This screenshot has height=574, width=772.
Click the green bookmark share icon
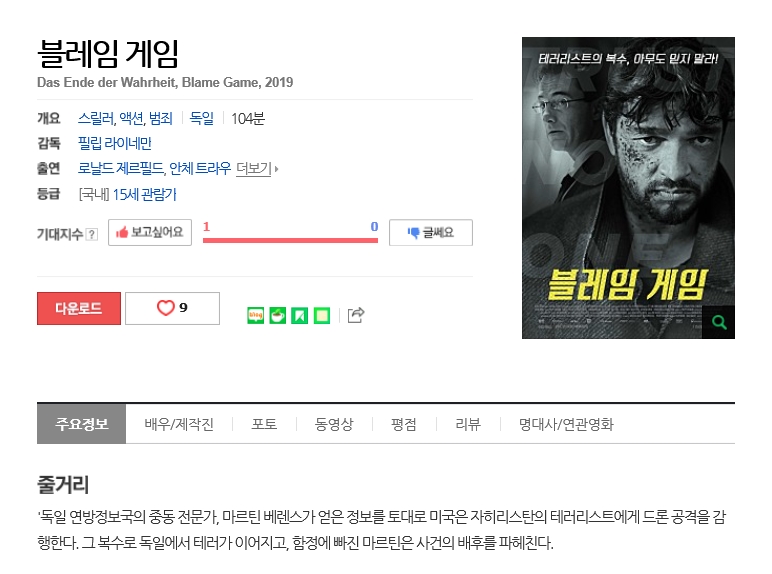[x=300, y=315]
